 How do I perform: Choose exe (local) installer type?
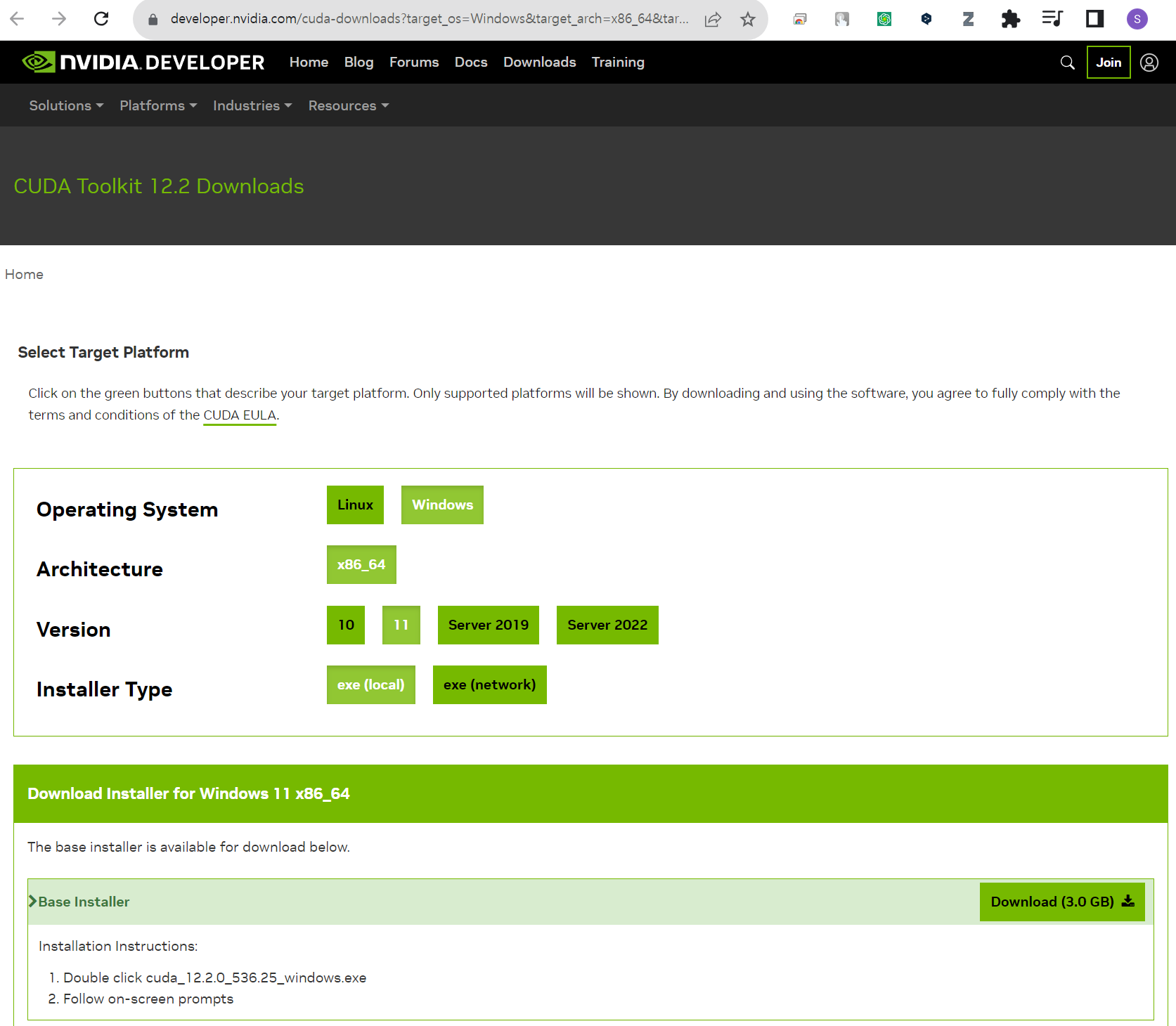tap(371, 685)
